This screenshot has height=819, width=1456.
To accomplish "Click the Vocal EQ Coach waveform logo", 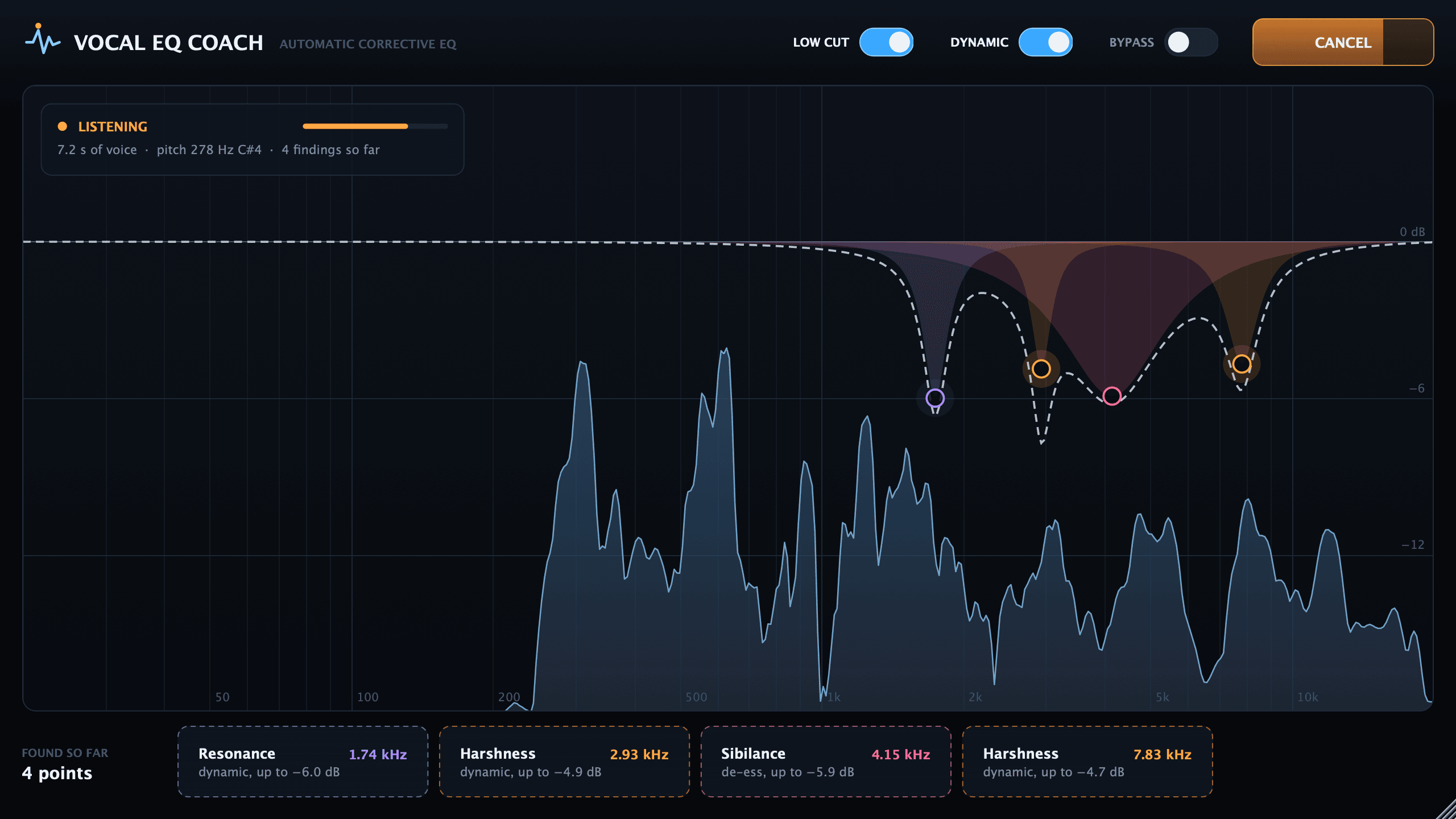I will click(x=43, y=39).
